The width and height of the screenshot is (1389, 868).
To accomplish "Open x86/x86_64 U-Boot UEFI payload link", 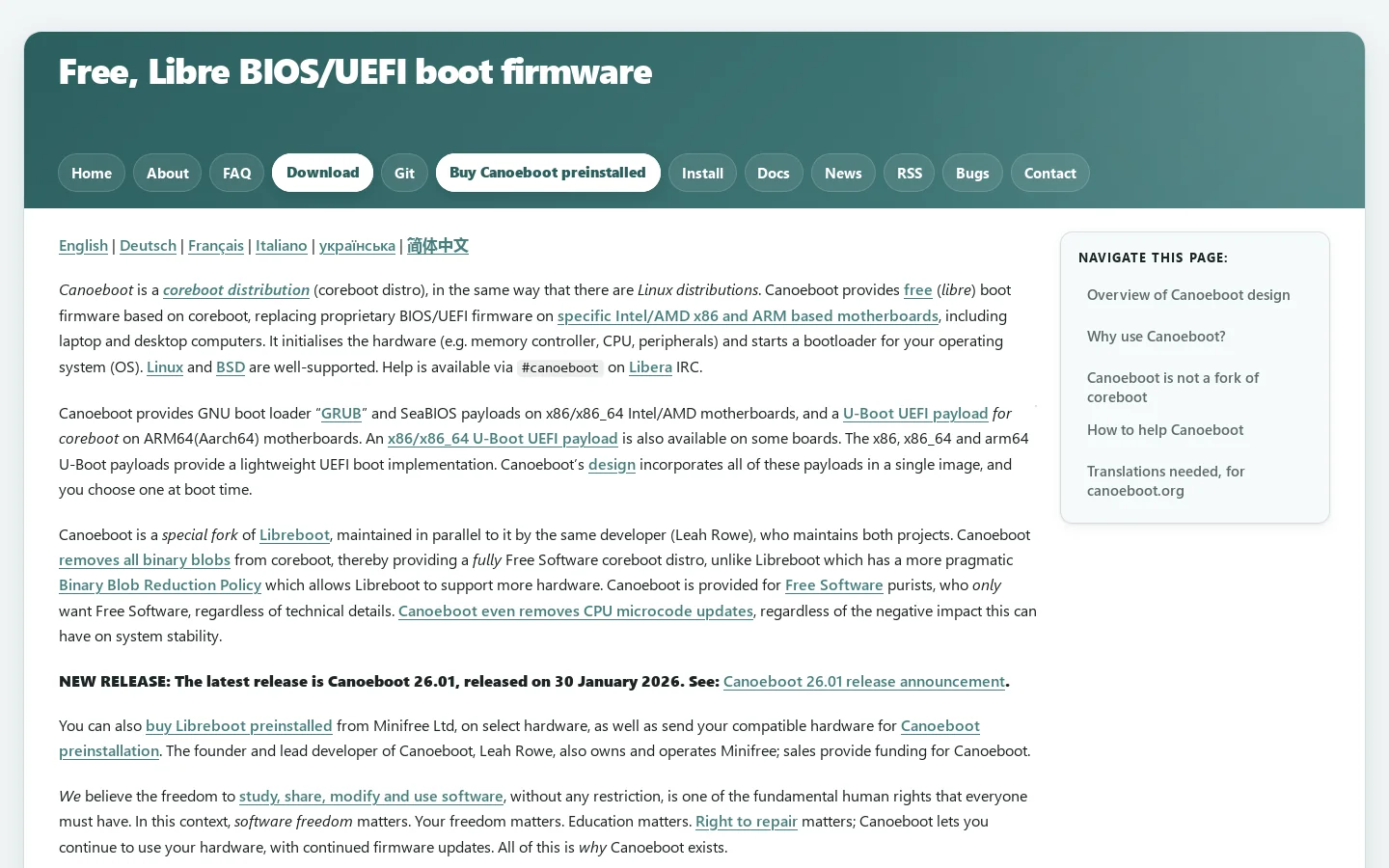I will click(x=503, y=439).
